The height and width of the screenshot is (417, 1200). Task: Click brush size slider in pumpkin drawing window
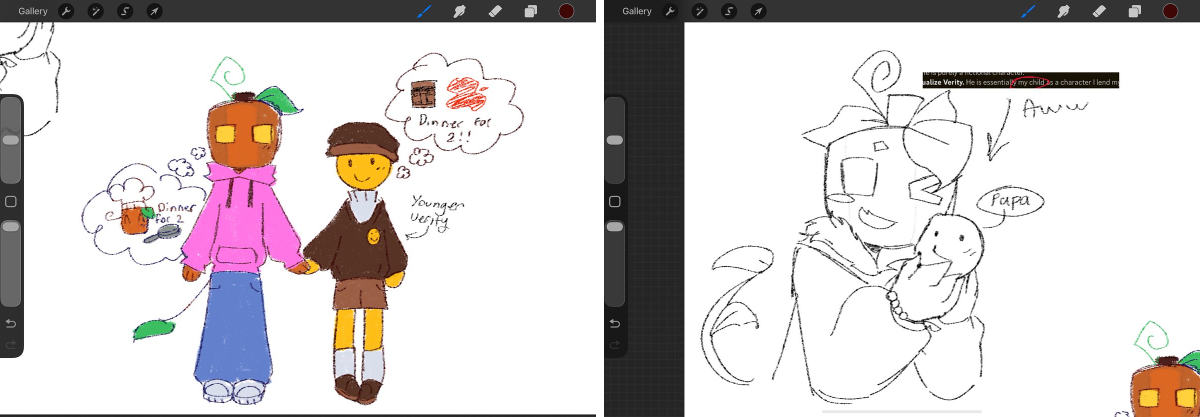[11, 140]
